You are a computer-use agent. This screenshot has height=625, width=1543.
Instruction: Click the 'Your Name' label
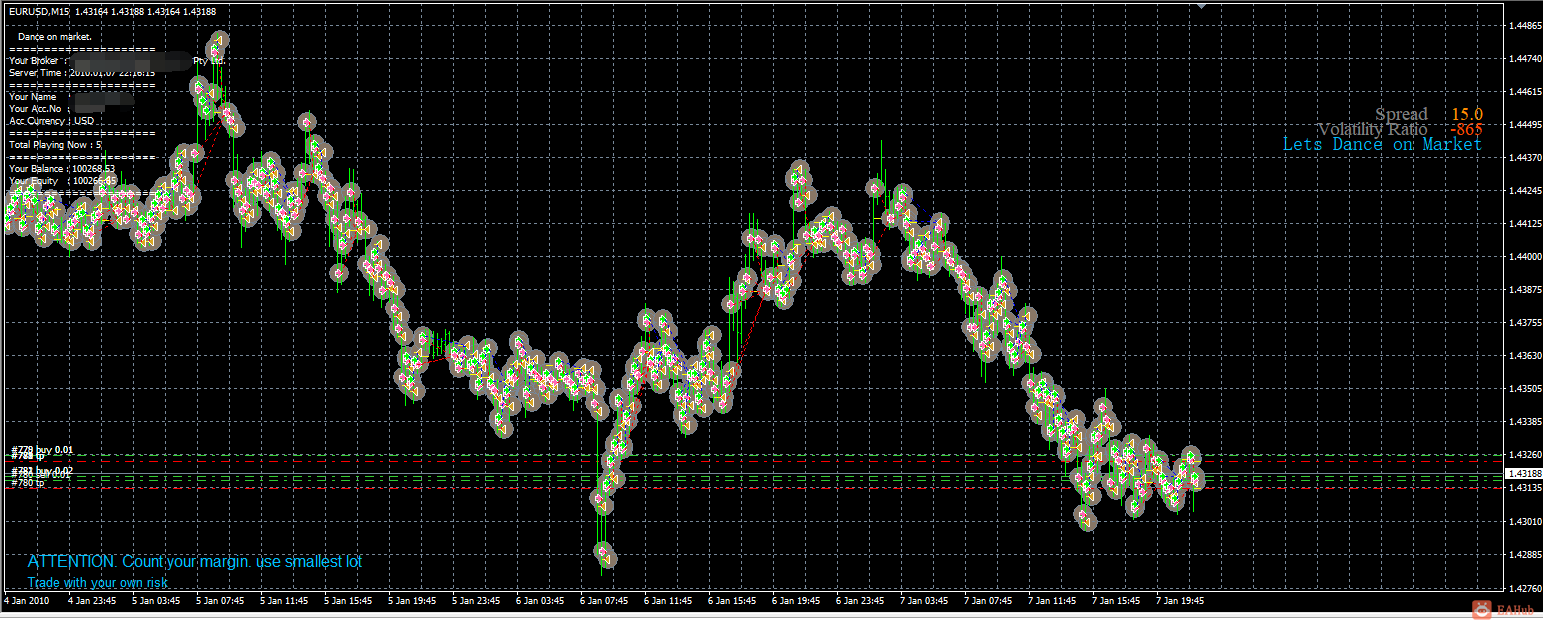(x=33, y=97)
